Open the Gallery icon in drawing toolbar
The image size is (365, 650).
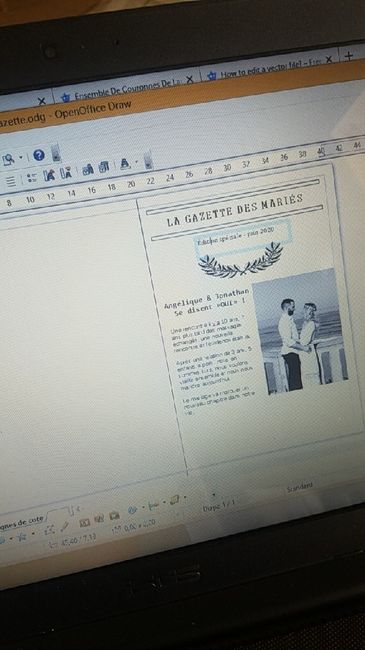point(114,516)
